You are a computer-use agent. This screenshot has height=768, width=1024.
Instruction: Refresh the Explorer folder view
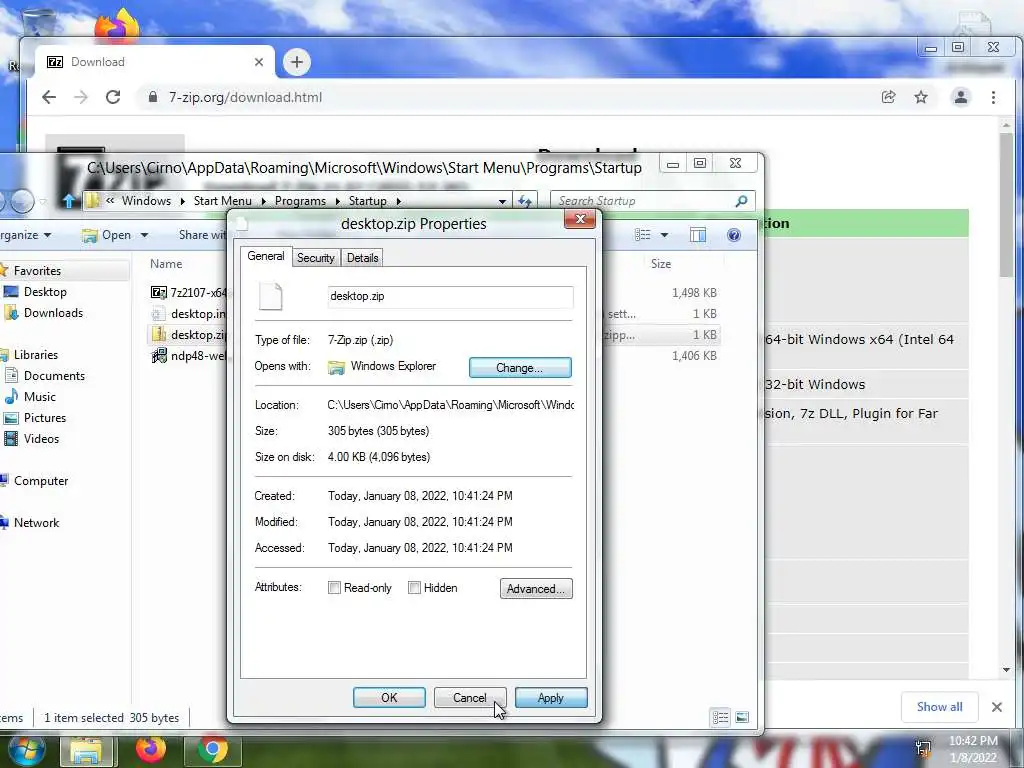tap(525, 200)
